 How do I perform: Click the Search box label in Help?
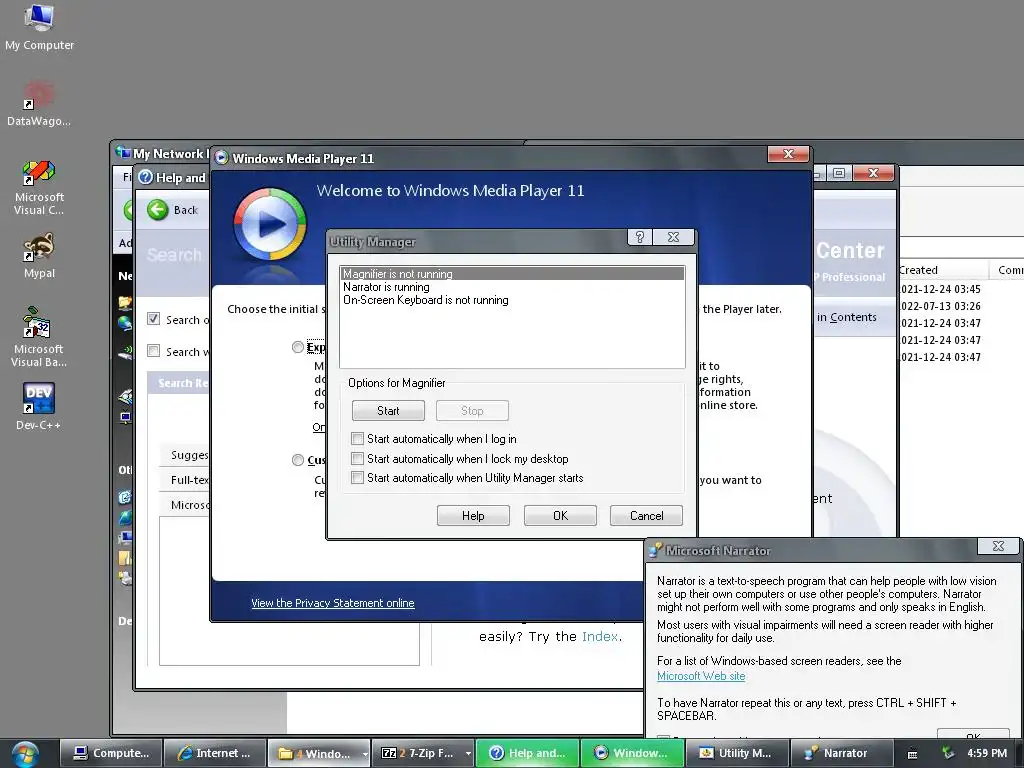click(x=174, y=255)
